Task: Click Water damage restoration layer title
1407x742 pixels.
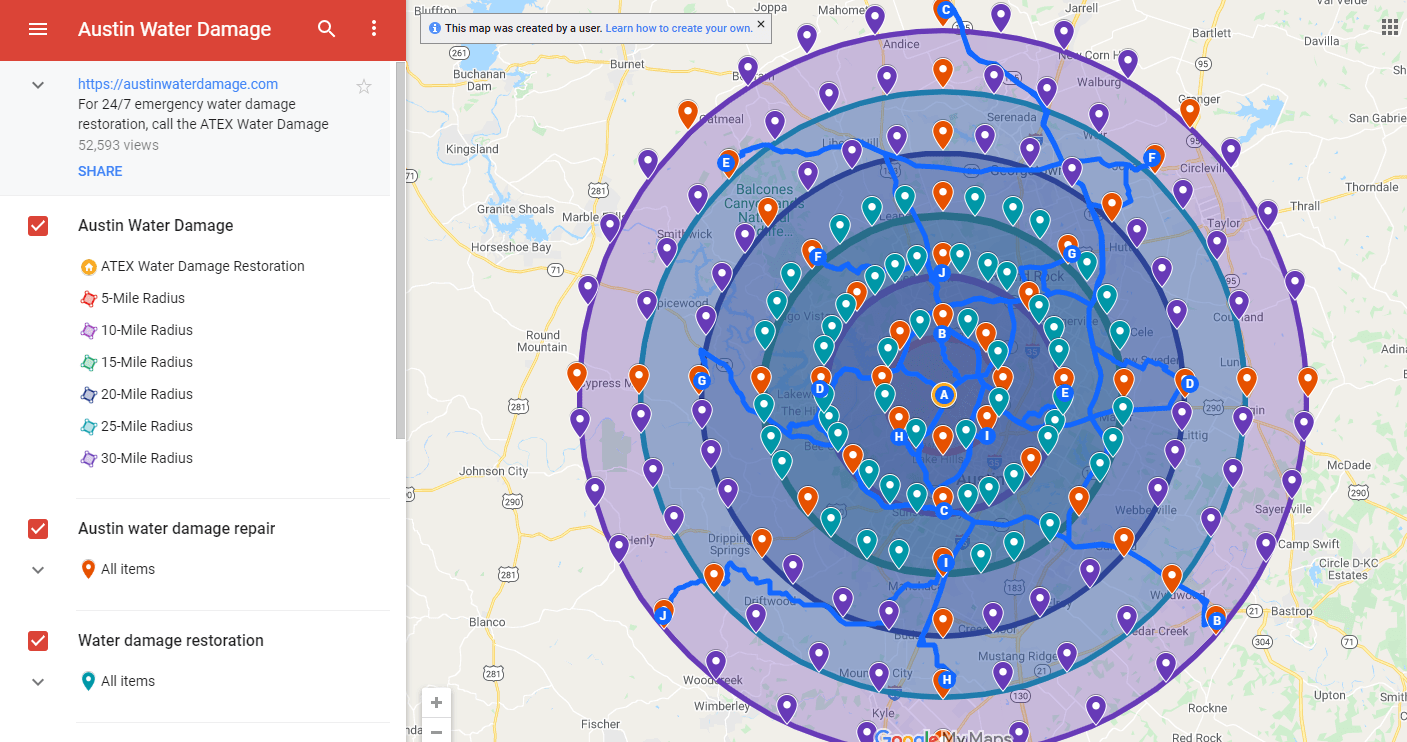Action: [x=171, y=641]
